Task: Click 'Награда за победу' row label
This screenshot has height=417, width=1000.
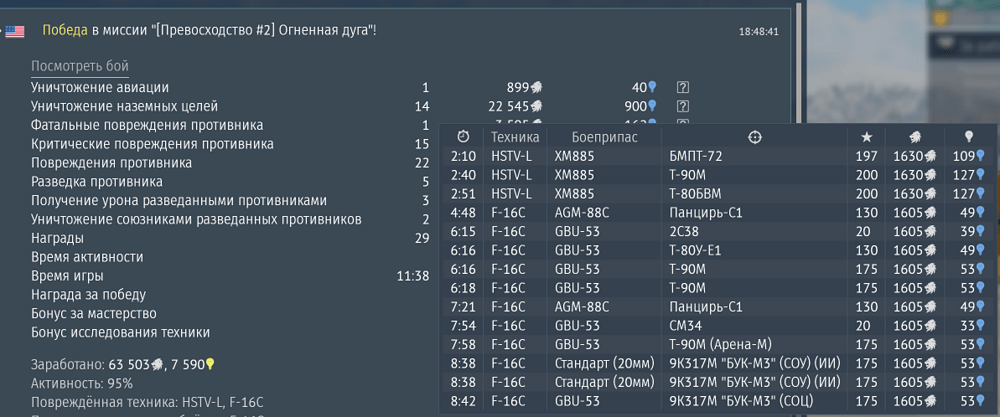Action: (x=89, y=295)
